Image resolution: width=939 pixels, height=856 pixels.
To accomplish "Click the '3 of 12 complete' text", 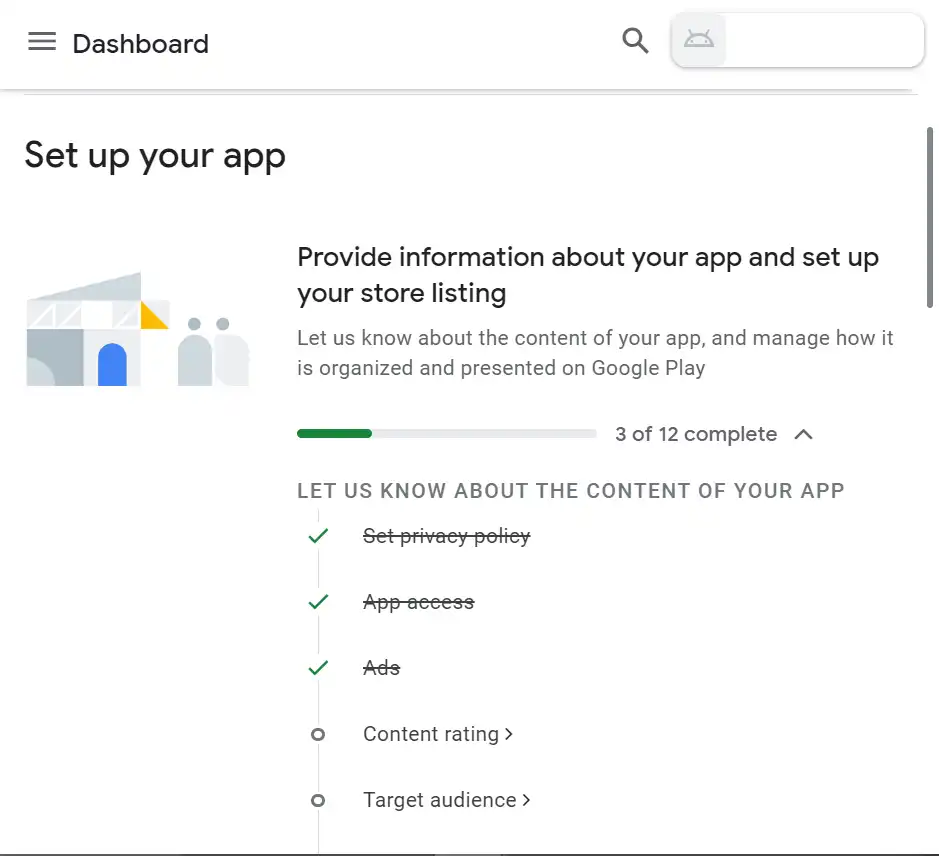I will [x=696, y=434].
